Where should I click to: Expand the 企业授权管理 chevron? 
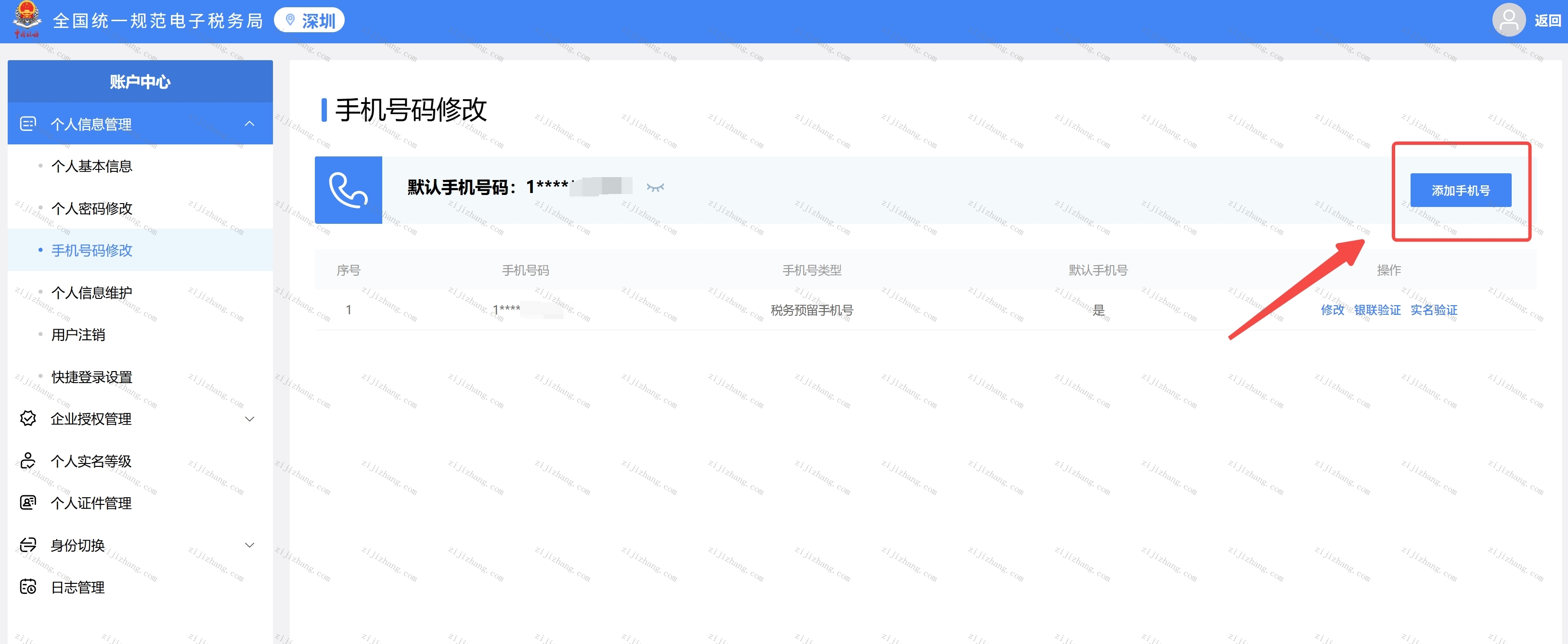pos(249,419)
